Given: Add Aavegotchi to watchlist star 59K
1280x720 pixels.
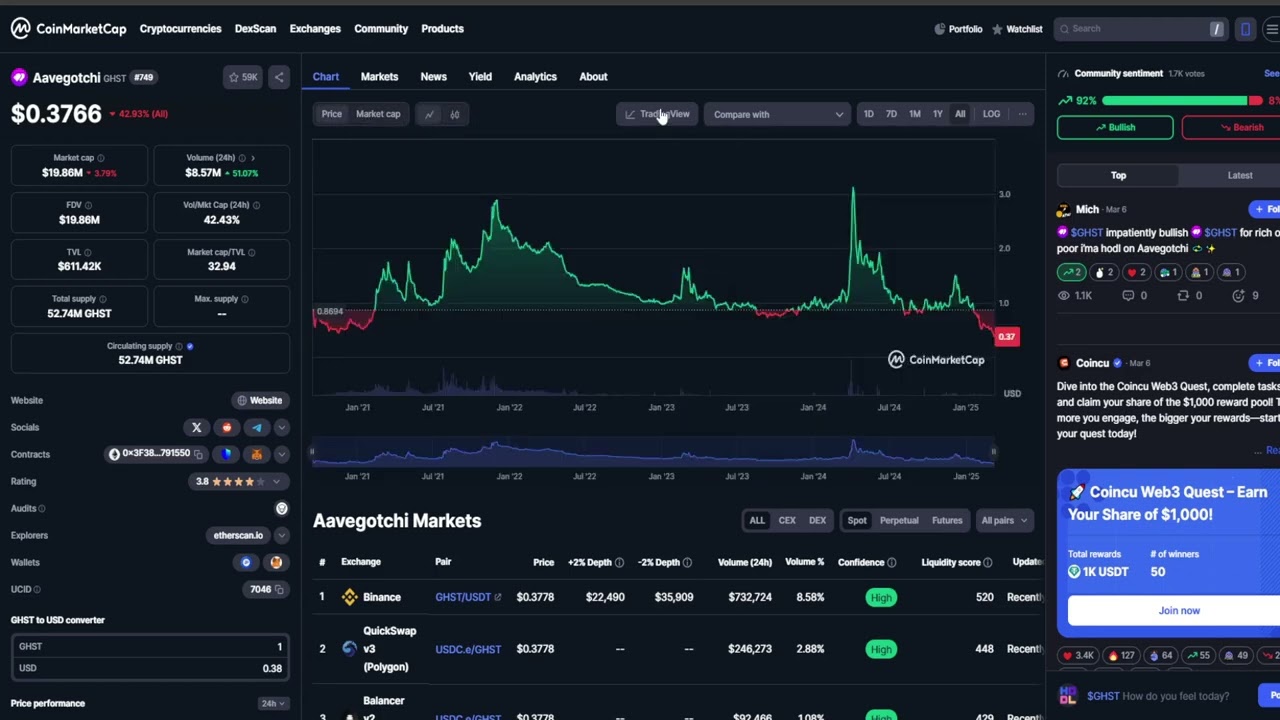Looking at the screenshot, I should pyautogui.click(x=243, y=77).
